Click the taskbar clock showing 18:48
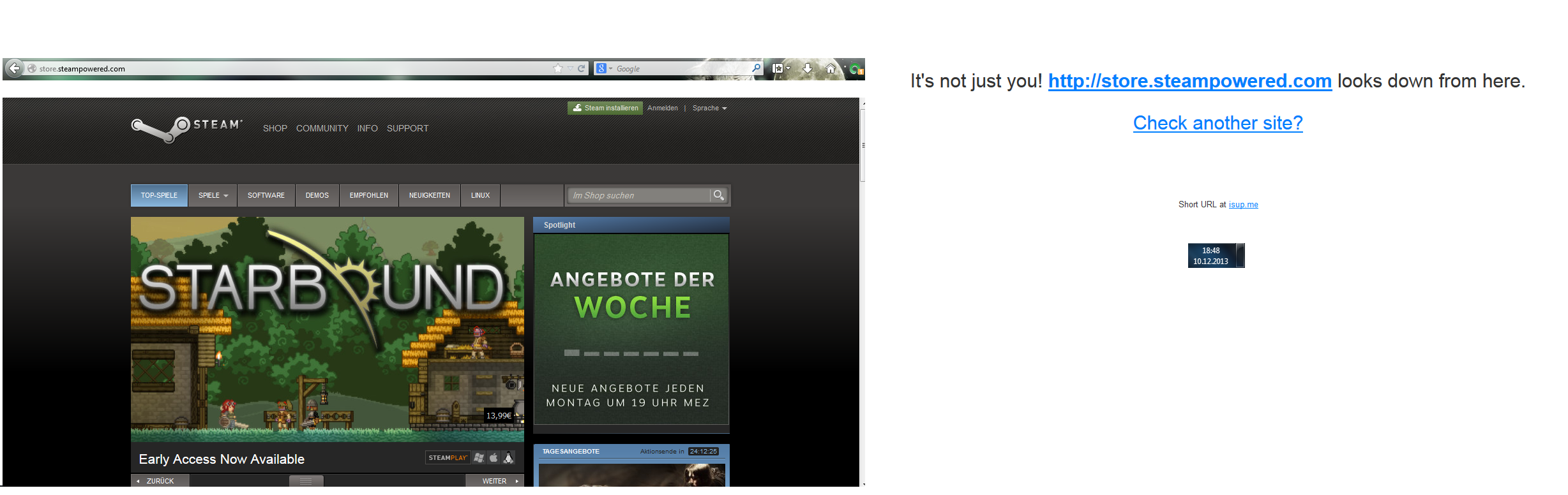The image size is (1568, 495). [1211, 256]
